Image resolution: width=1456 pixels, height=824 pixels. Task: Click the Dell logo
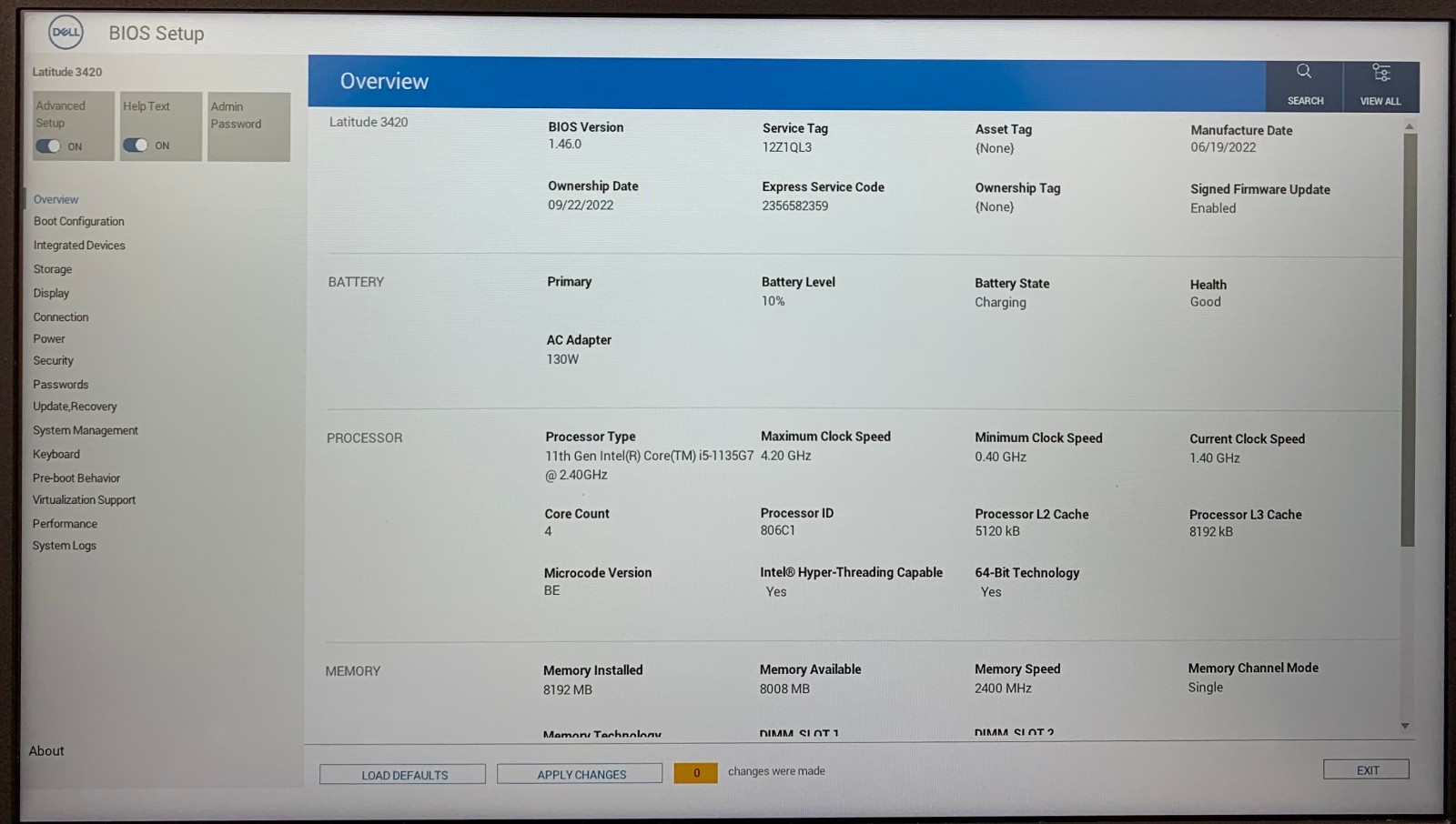coord(66,33)
